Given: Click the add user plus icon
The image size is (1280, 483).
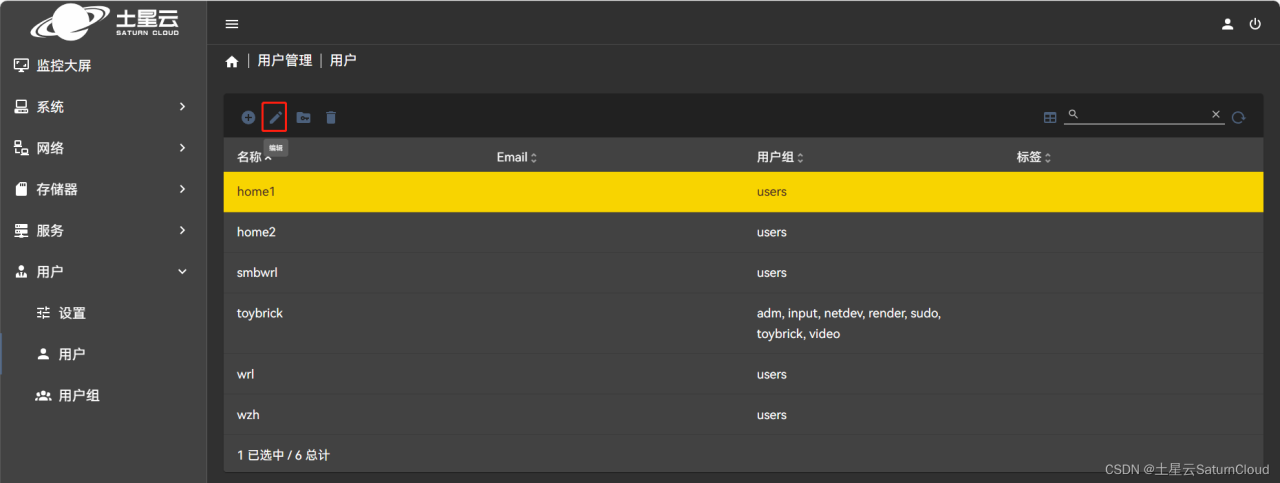Looking at the screenshot, I should point(248,117).
